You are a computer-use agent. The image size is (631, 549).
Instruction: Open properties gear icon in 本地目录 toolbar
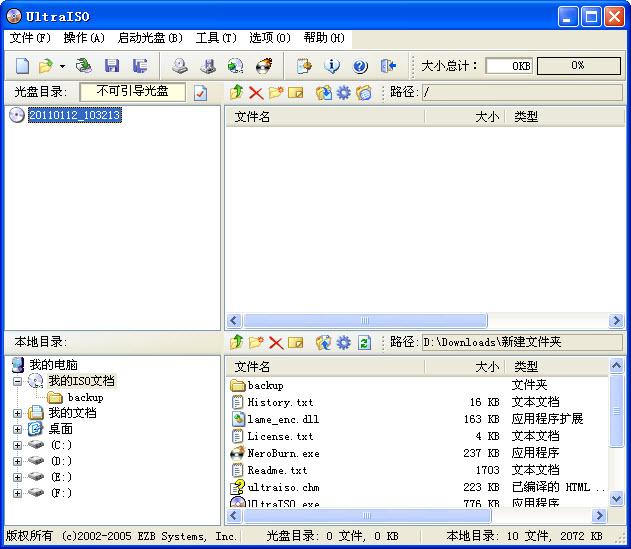click(x=344, y=343)
